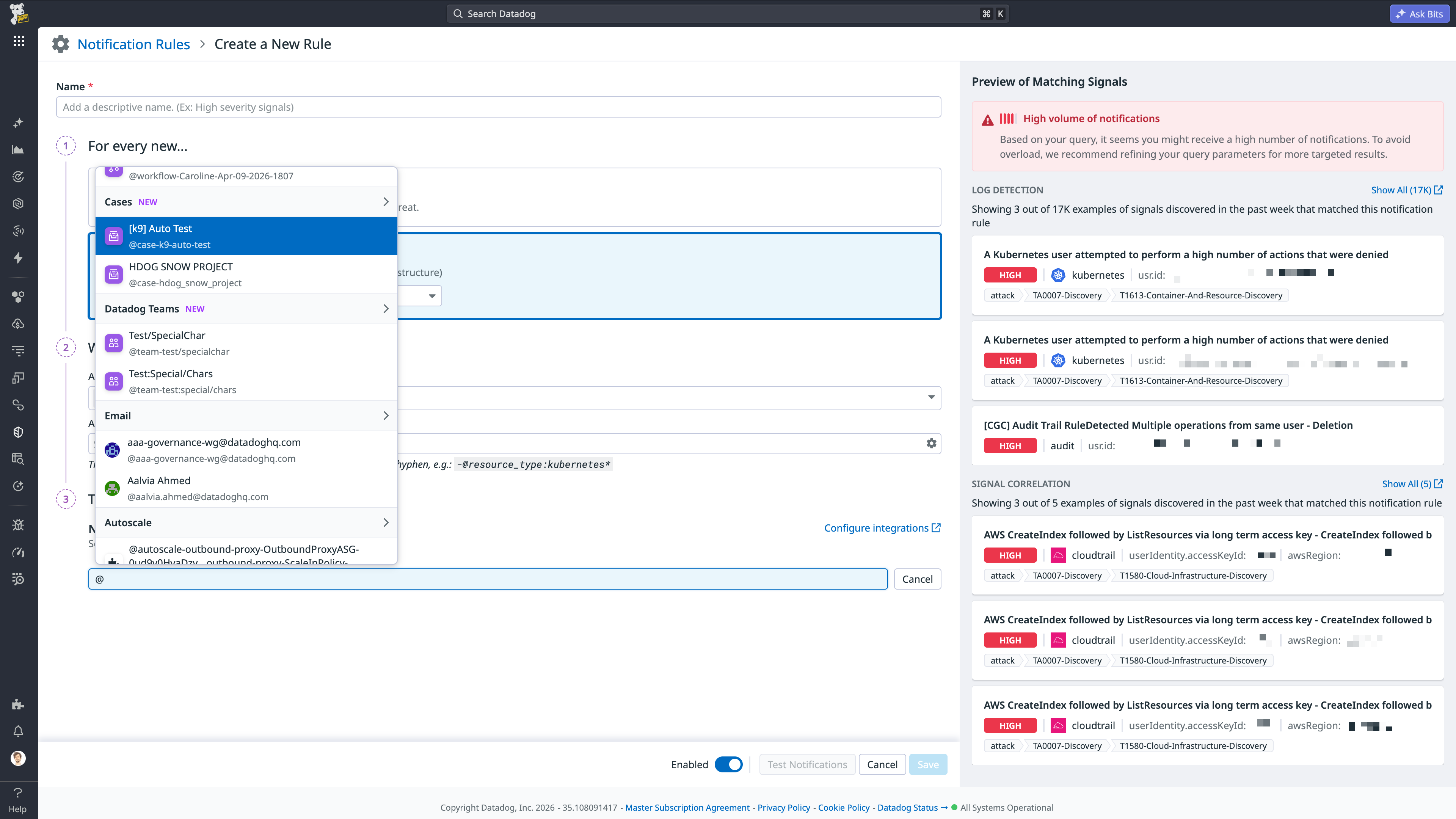Open the Configure integrations link
The width and height of the screenshot is (1456, 819).
[x=882, y=528]
